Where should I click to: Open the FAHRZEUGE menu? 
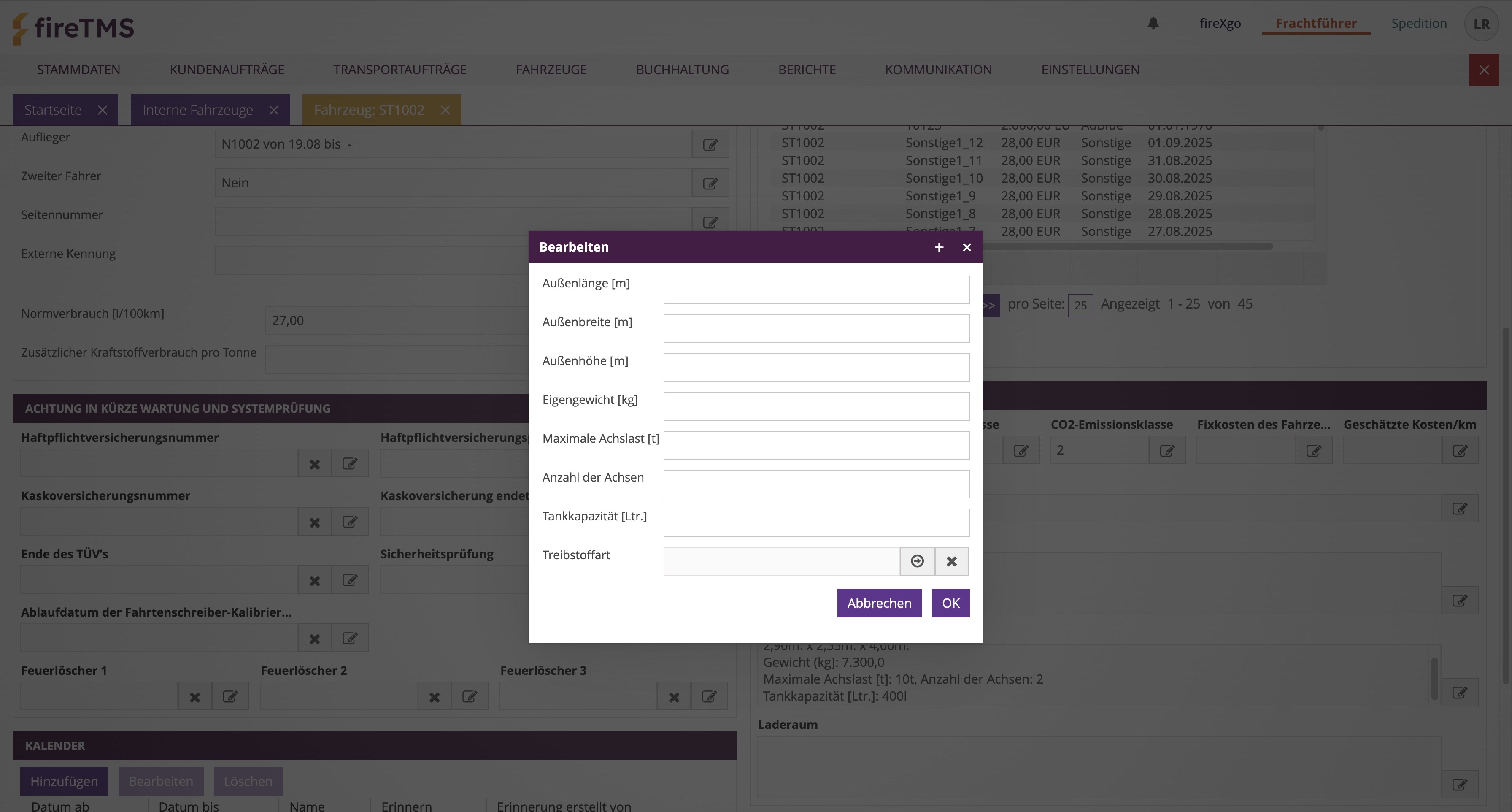[x=551, y=70]
